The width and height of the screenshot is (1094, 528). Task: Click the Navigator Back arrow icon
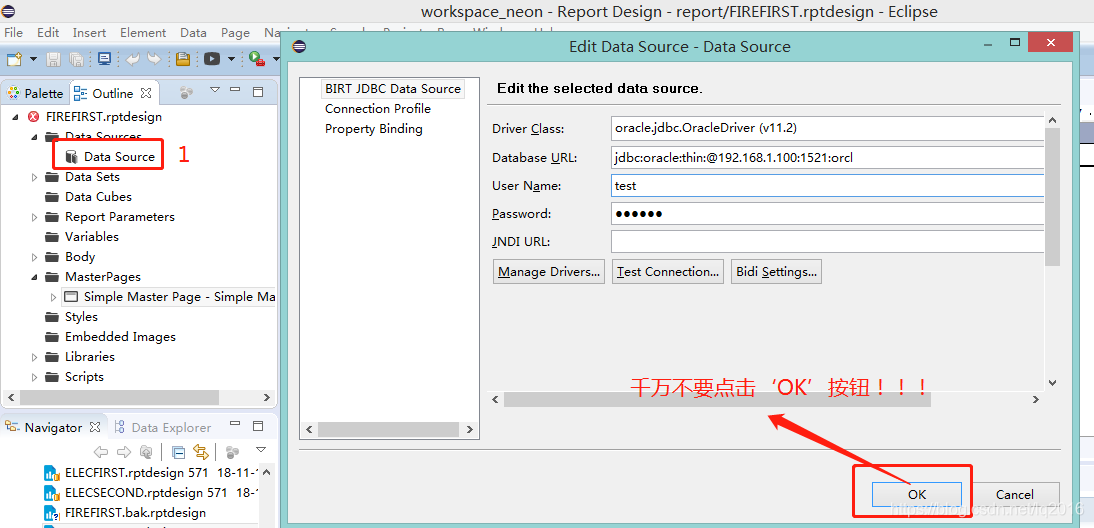click(x=100, y=452)
